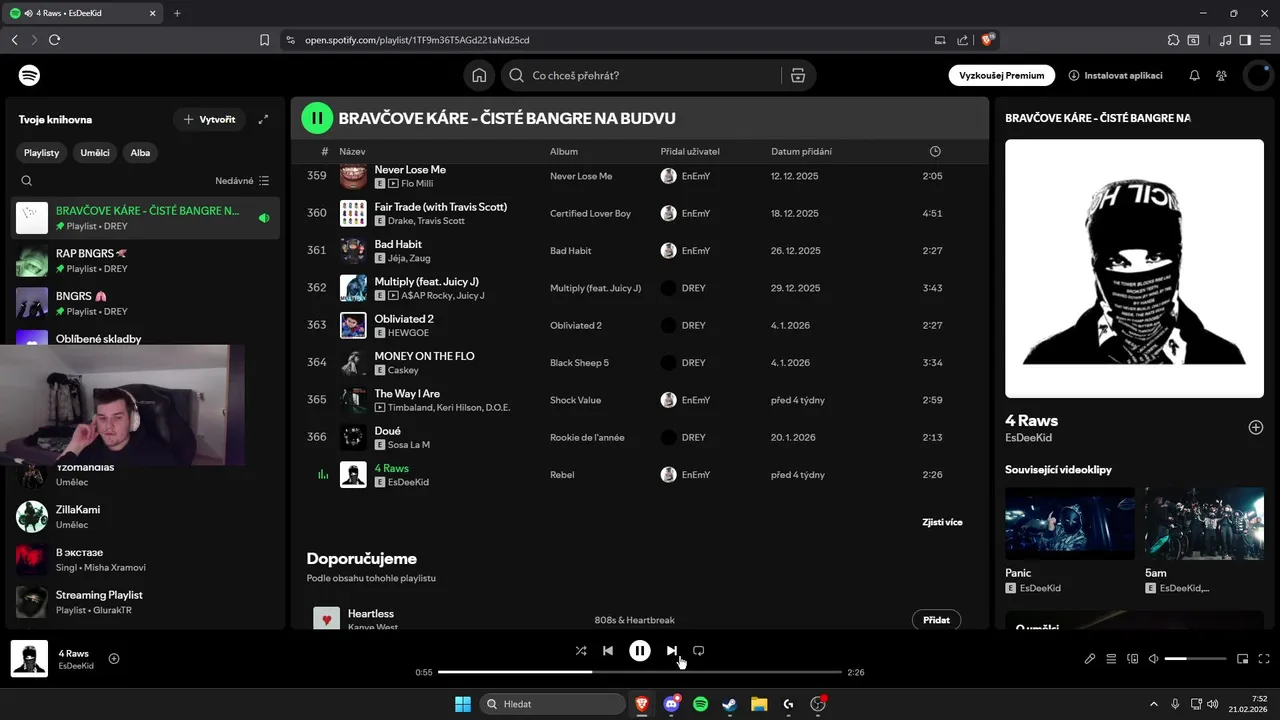Viewport: 1280px width, 720px height.
Task: Toggle shuffle in player controls
Action: pyautogui.click(x=581, y=651)
